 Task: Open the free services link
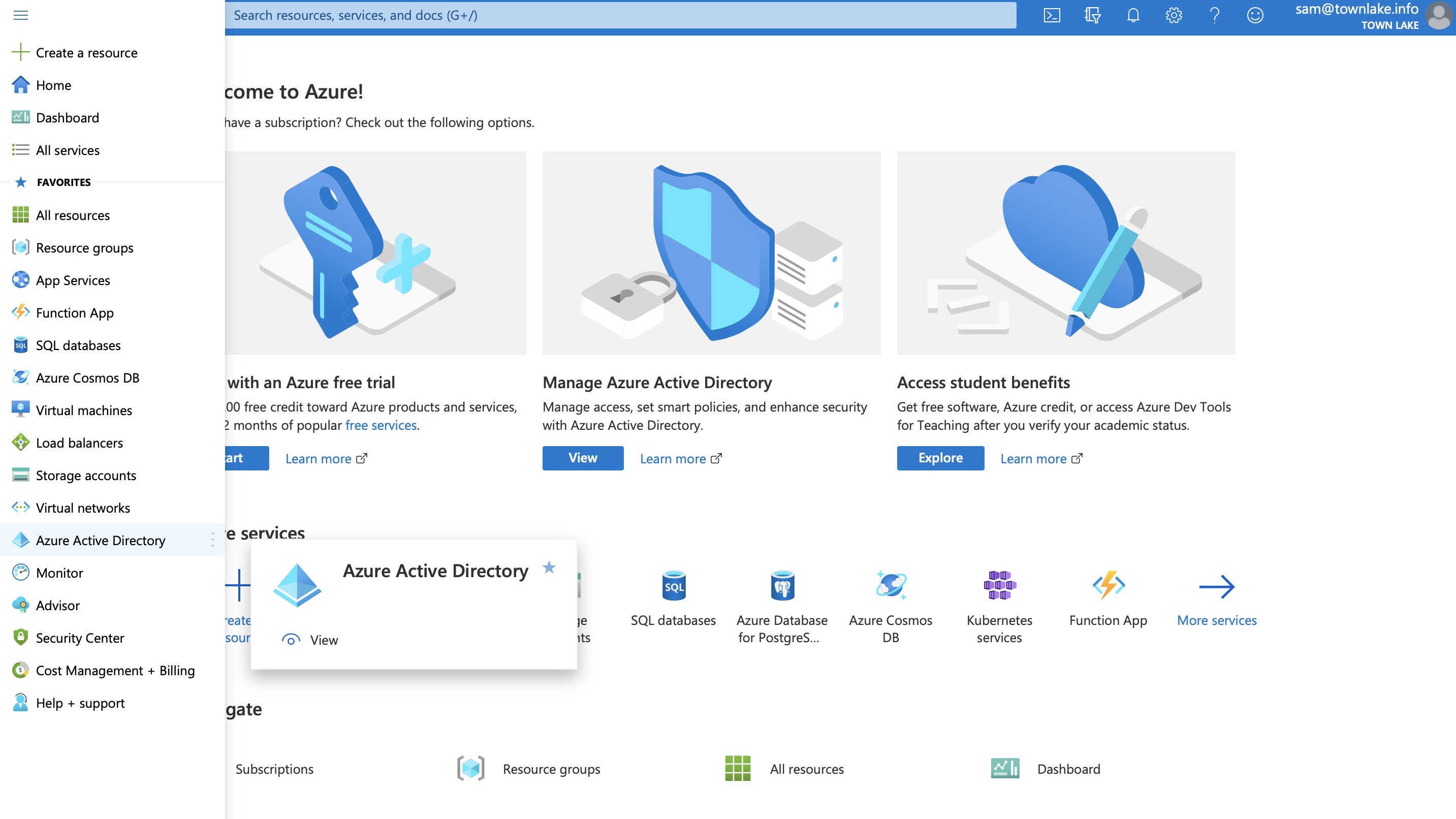tap(381, 425)
